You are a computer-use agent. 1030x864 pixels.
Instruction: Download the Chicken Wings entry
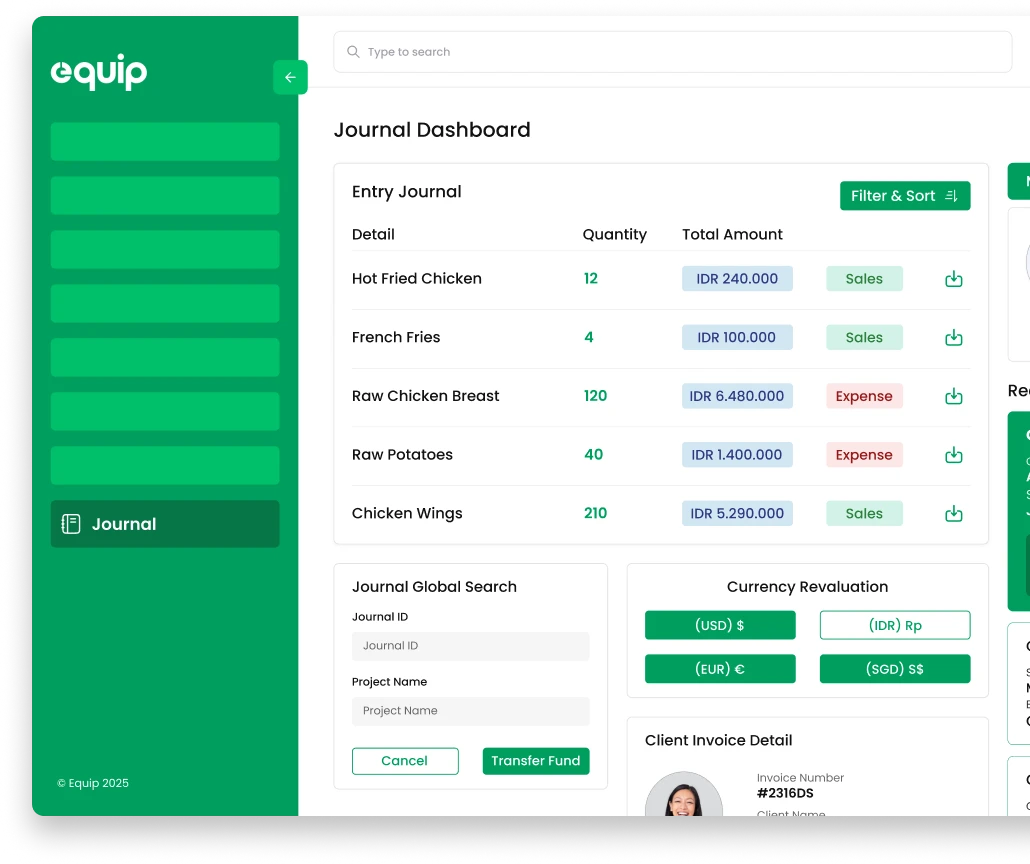pyautogui.click(x=953, y=514)
